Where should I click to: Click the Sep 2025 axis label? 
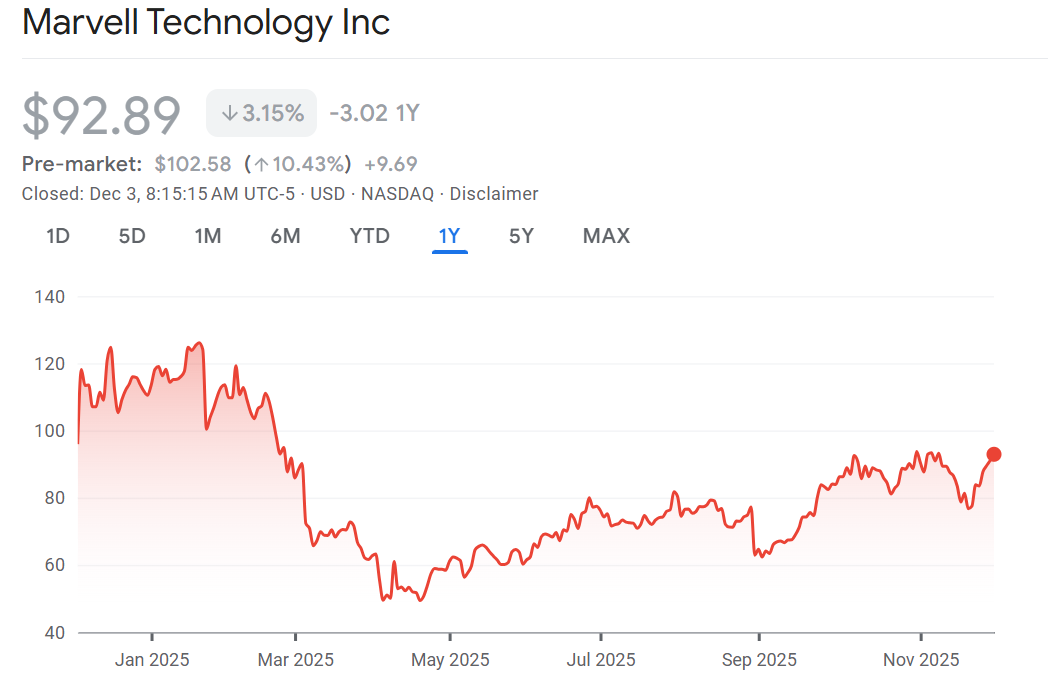click(759, 660)
